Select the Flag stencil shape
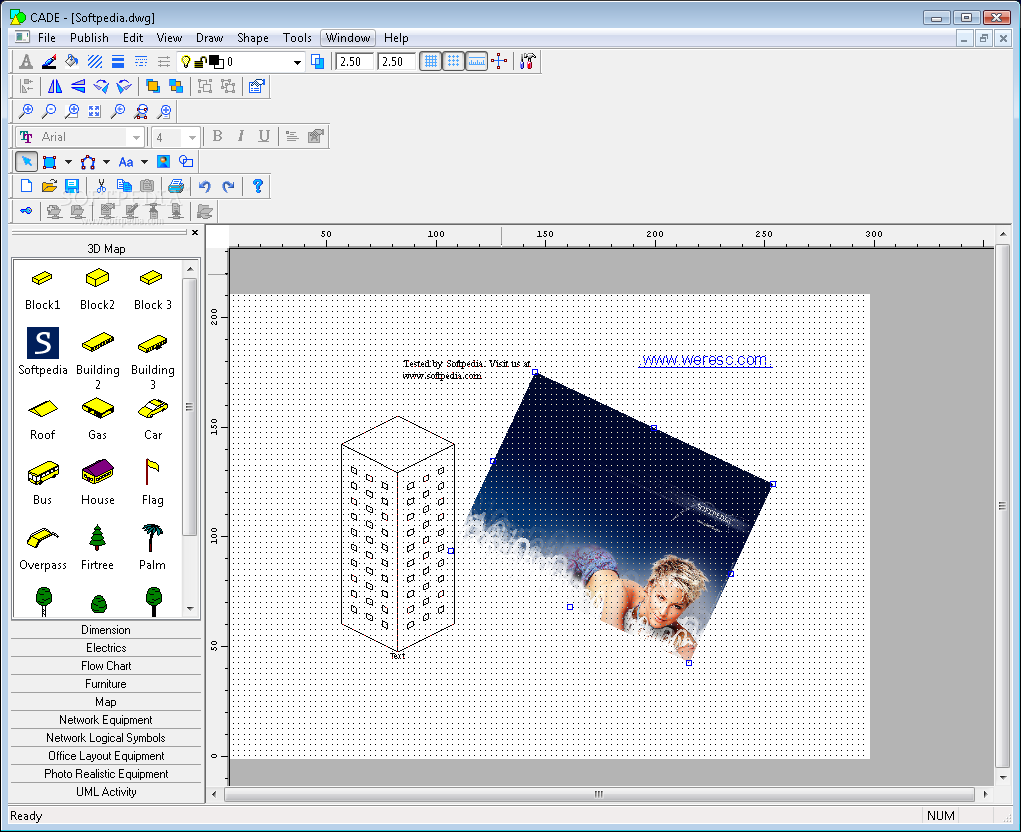Image resolution: width=1021 pixels, height=832 pixels. [152, 482]
